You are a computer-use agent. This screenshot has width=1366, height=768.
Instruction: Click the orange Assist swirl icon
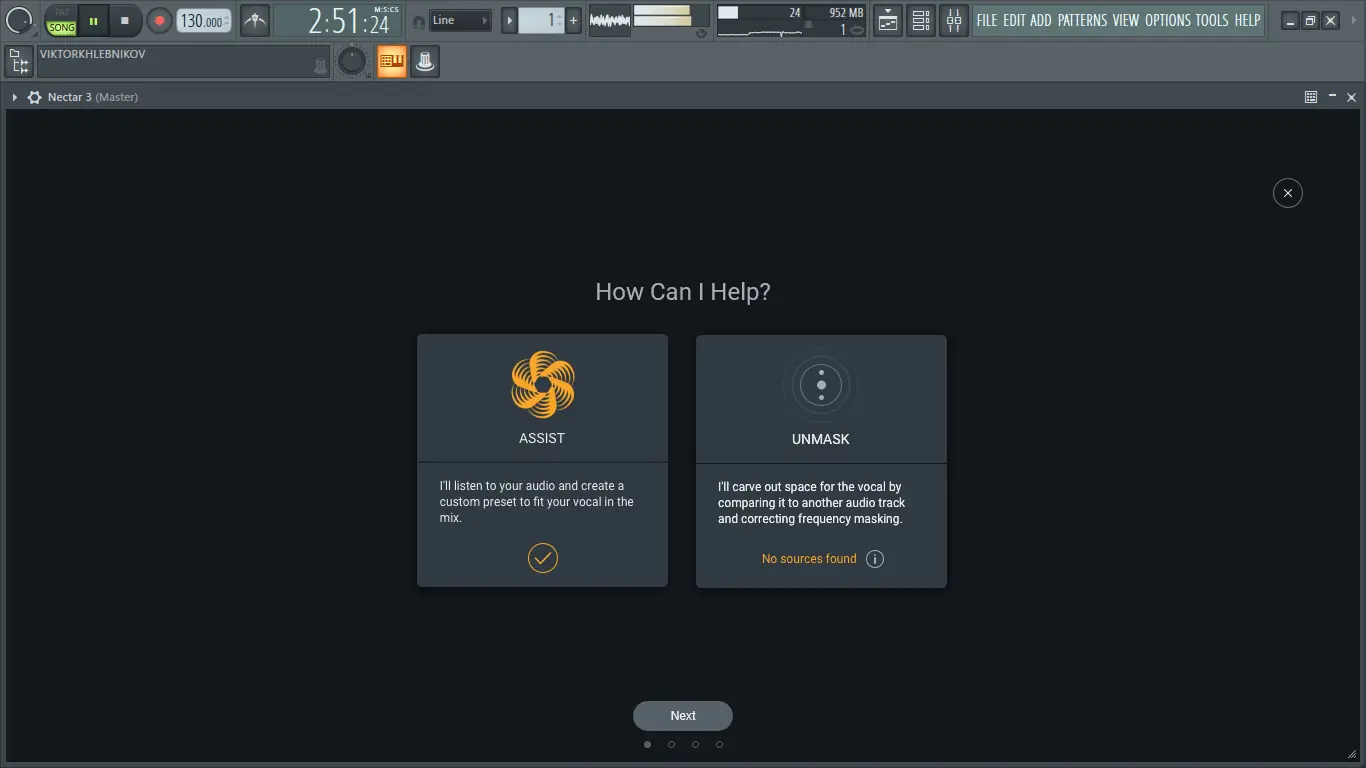(542, 384)
